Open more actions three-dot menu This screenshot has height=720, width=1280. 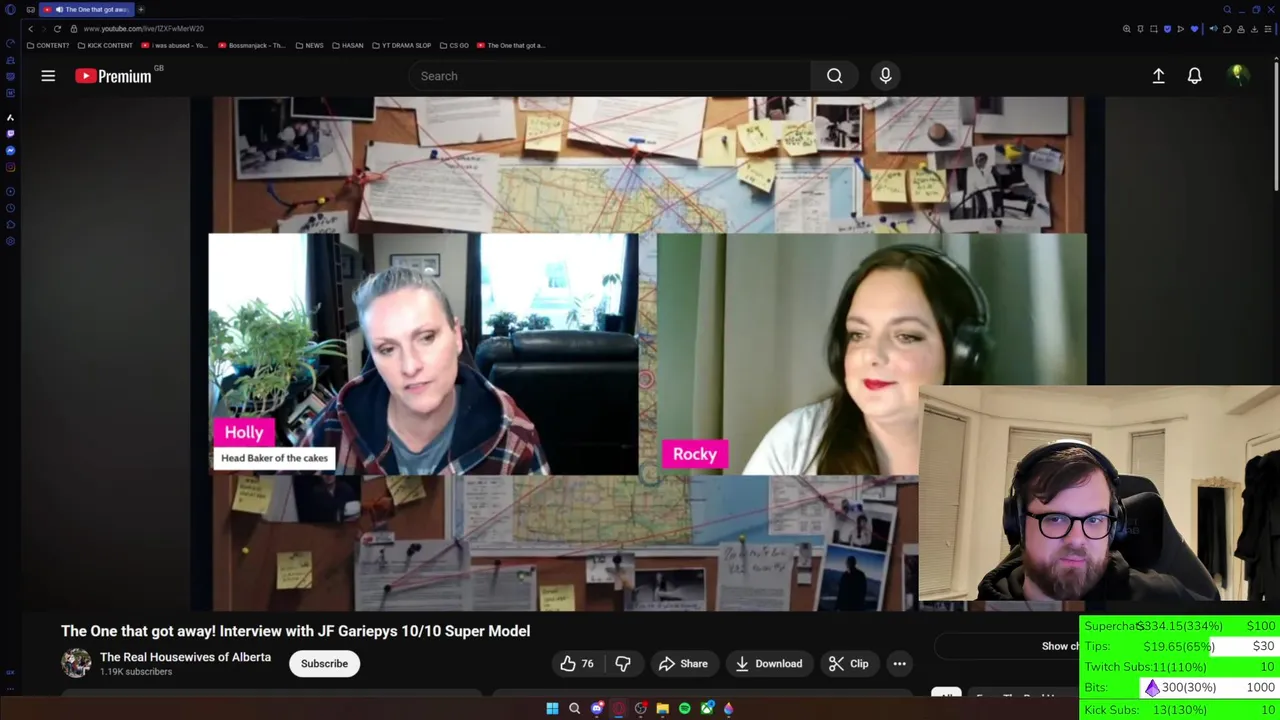(x=899, y=664)
